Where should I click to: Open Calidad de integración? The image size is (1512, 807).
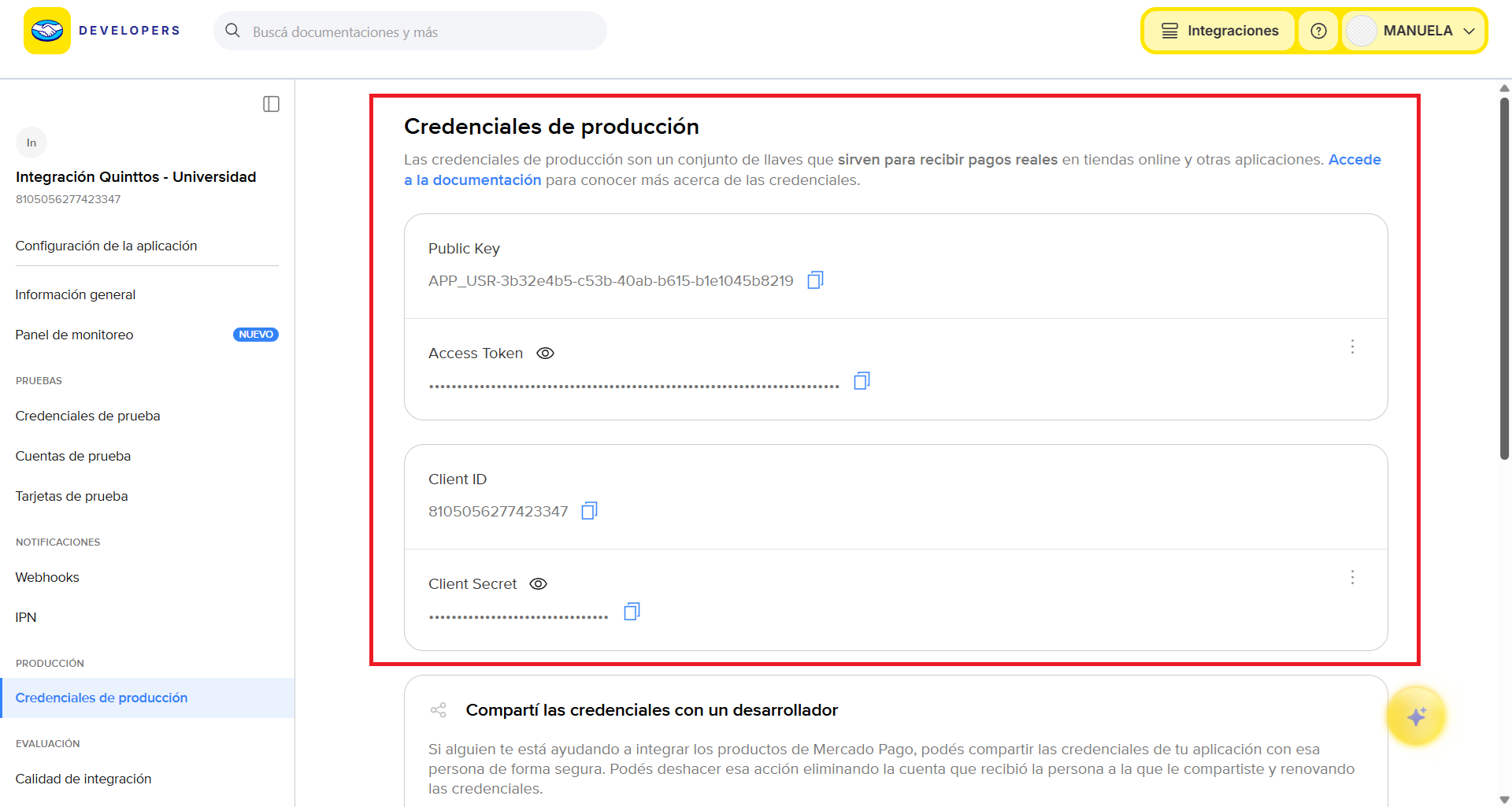[x=83, y=779]
